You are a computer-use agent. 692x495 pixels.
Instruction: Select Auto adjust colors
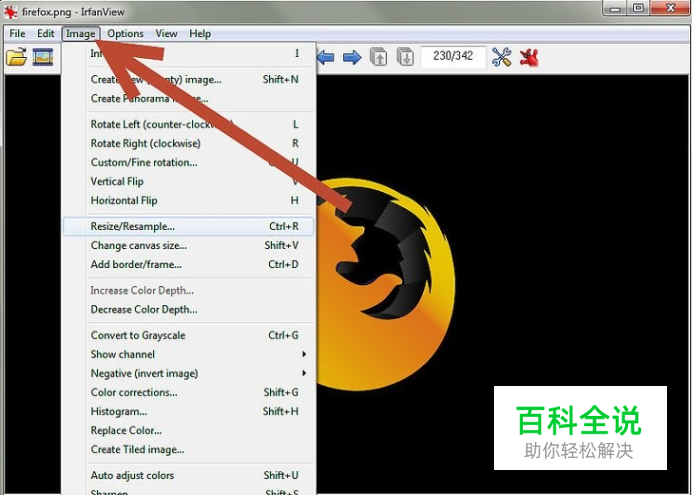click(188, 475)
